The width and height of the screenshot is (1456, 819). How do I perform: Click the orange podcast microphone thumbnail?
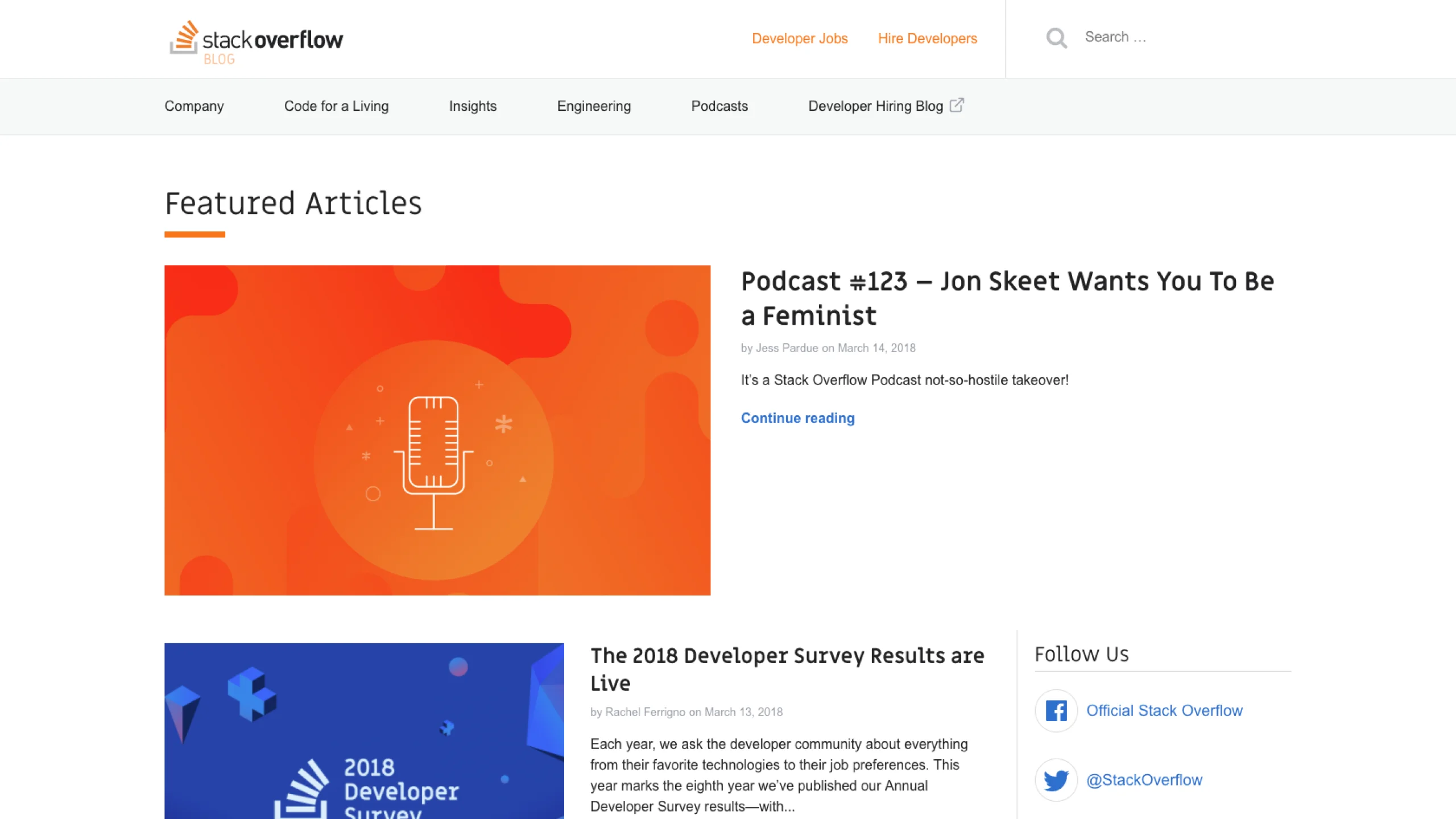click(x=437, y=430)
